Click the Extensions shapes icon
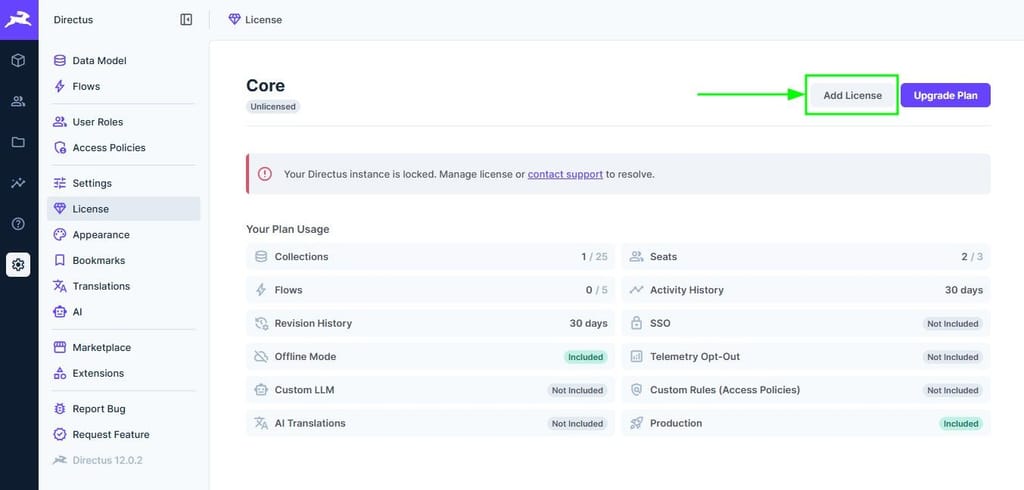Screen dimensions: 1024x490 click(x=59, y=373)
